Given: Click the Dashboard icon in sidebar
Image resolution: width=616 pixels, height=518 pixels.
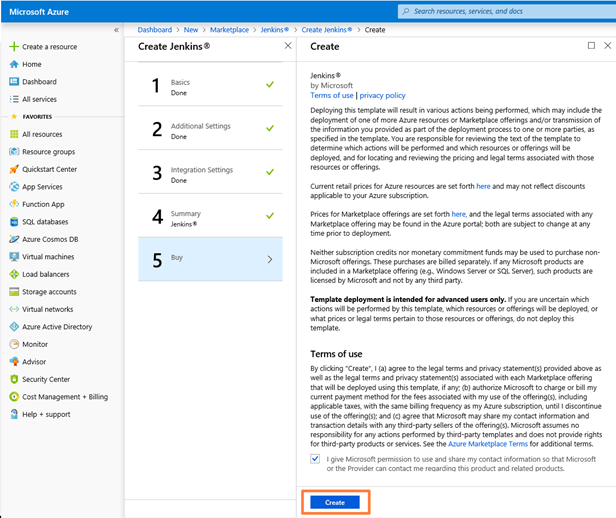Looking at the screenshot, I should (14, 82).
